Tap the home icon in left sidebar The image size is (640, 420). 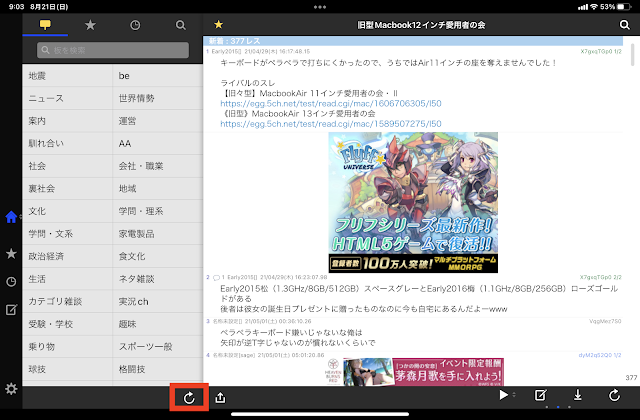click(11, 217)
